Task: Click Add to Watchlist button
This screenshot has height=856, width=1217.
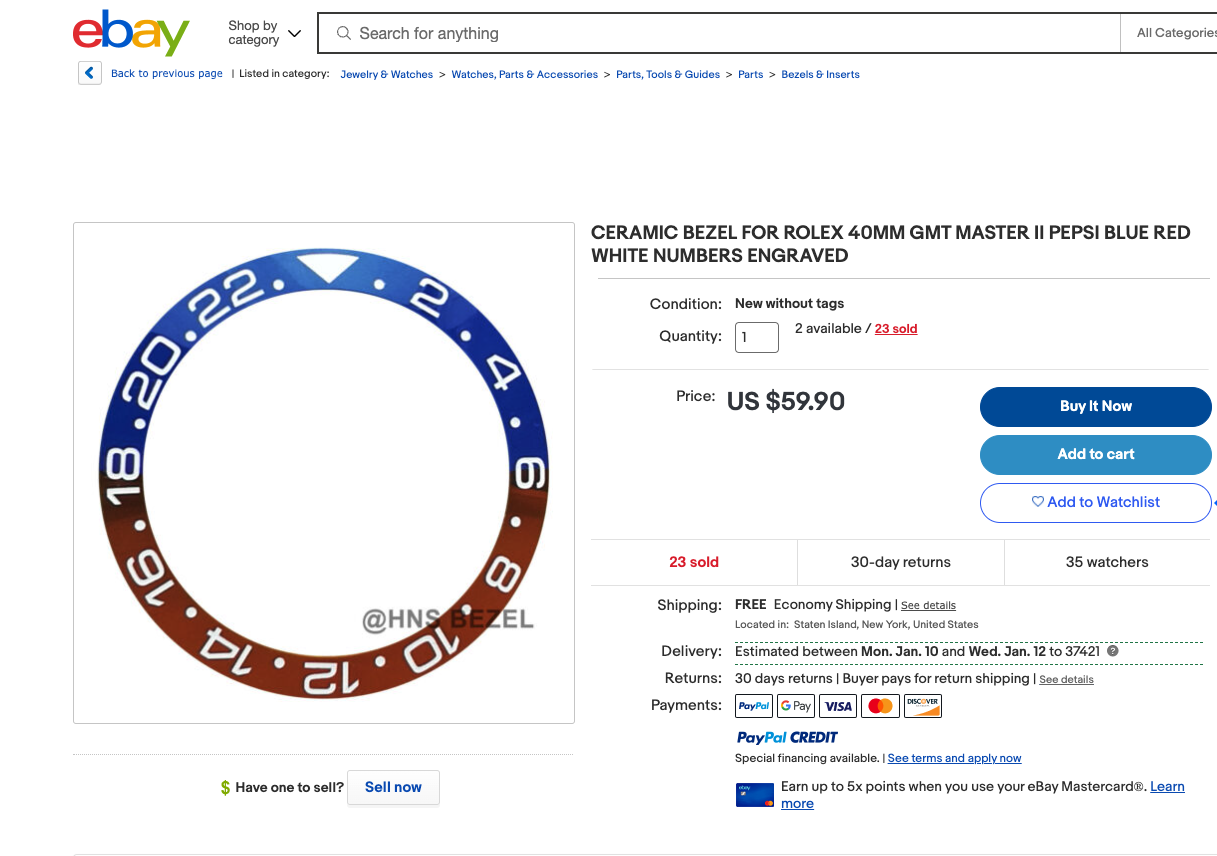Action: [x=1095, y=502]
